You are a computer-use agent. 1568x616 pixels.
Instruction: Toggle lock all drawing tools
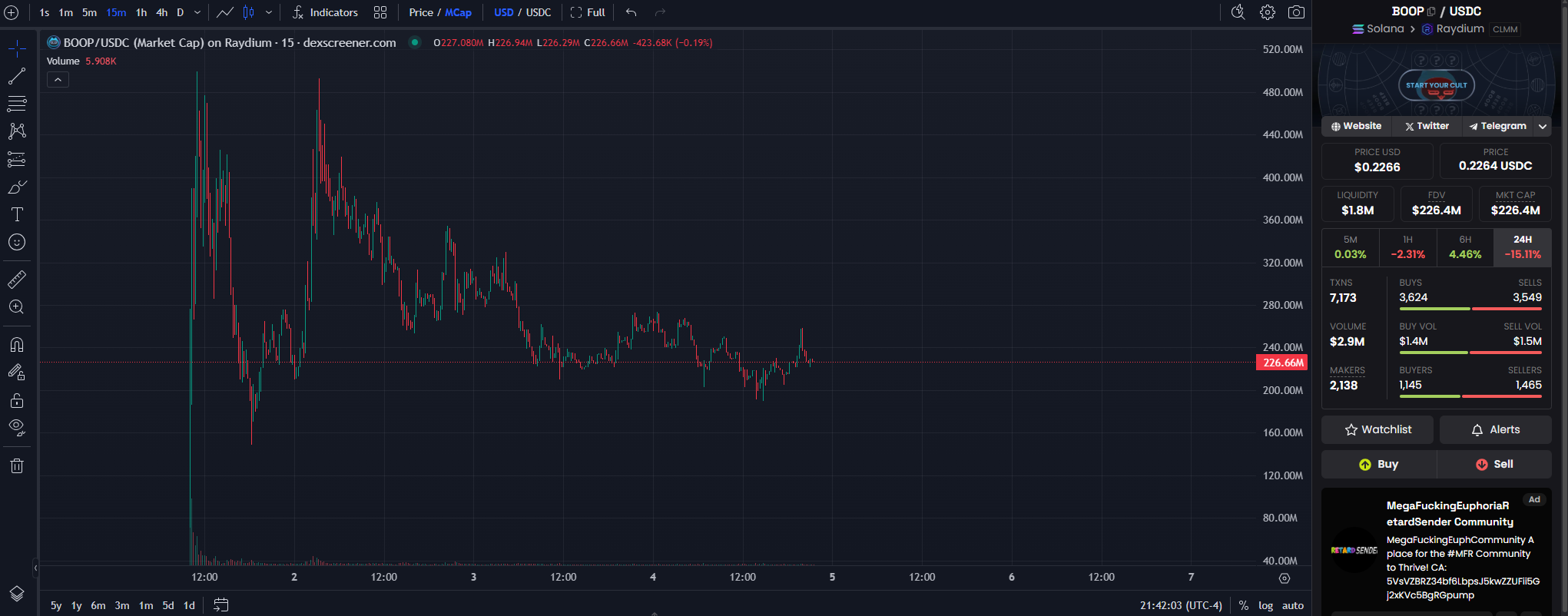click(x=17, y=400)
